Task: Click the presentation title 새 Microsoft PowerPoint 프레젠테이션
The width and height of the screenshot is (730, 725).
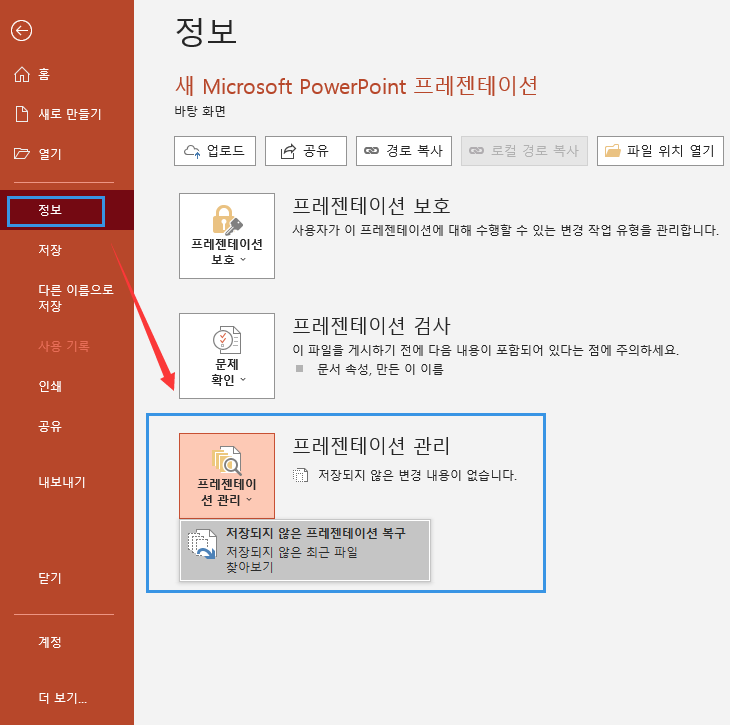Action: pyautogui.click(x=357, y=86)
